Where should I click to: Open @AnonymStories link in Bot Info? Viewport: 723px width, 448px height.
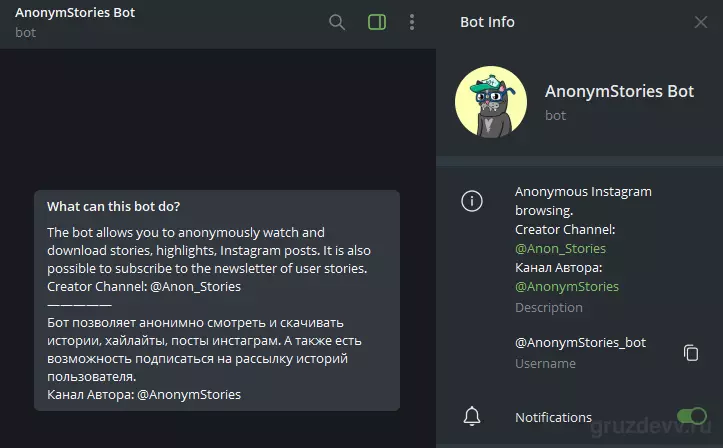click(567, 286)
